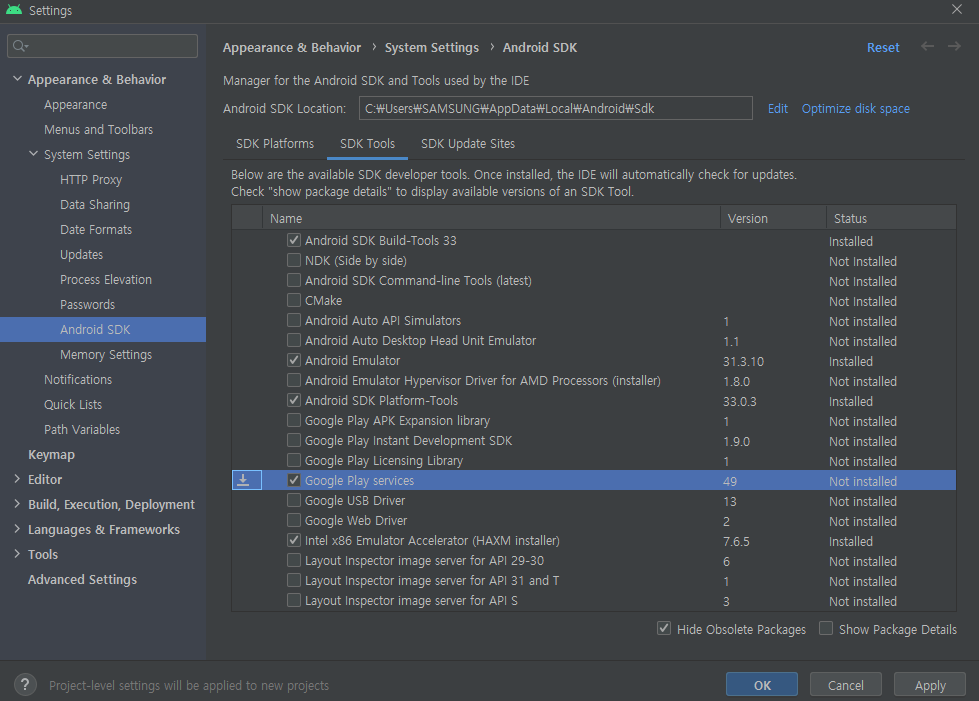Open Keymap settings page
979x701 pixels.
51,454
